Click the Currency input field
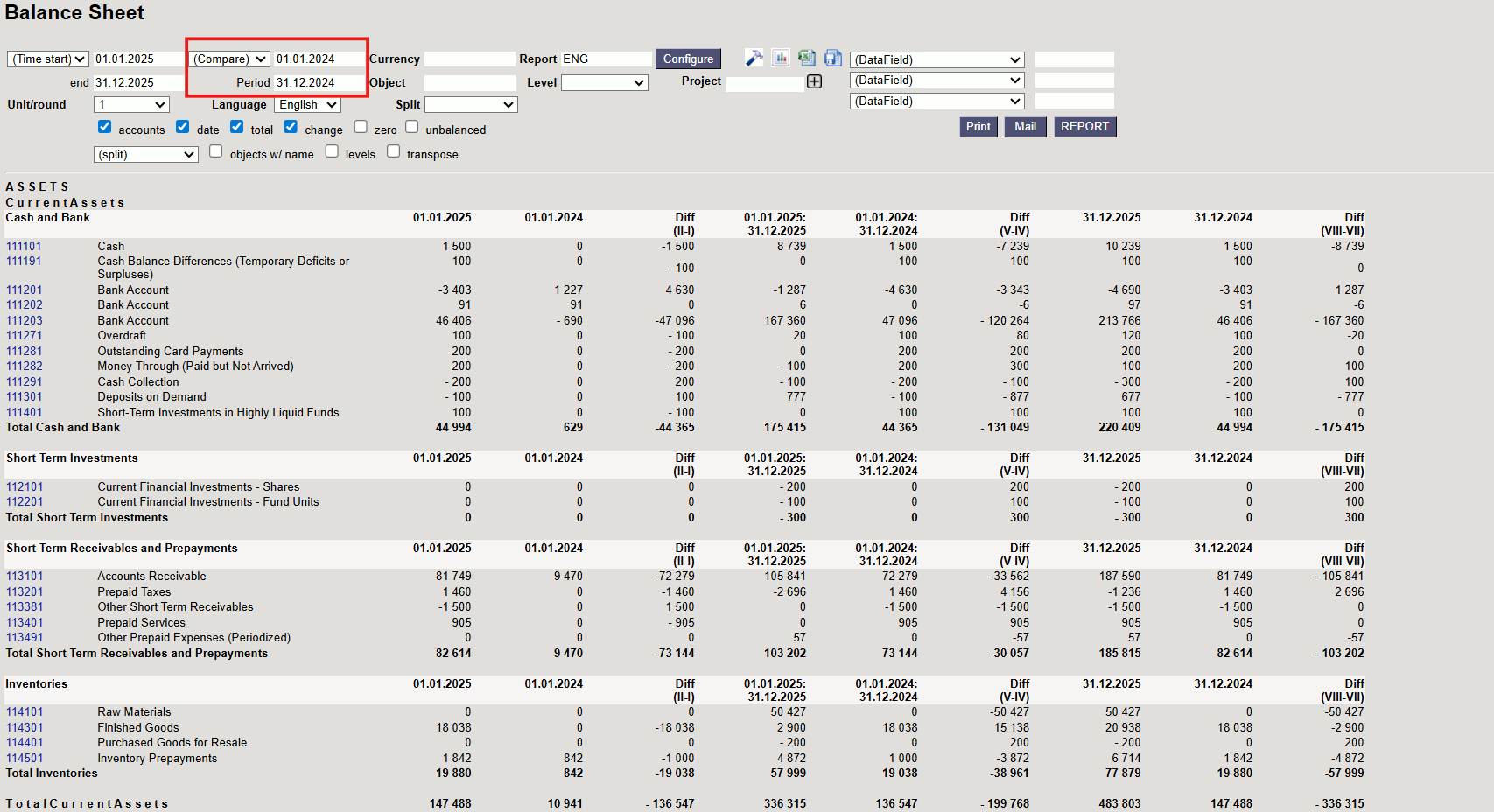 tap(469, 59)
